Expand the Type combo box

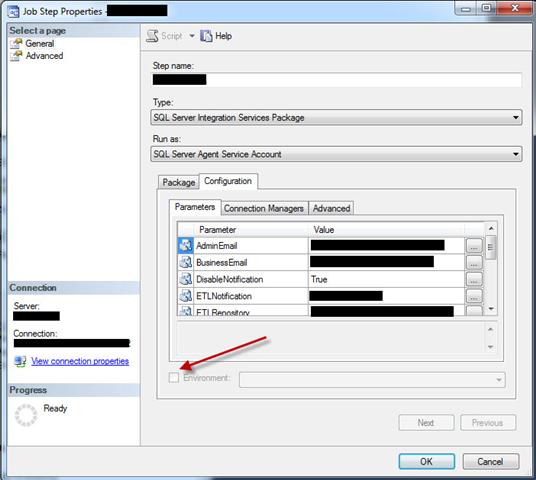click(x=516, y=118)
